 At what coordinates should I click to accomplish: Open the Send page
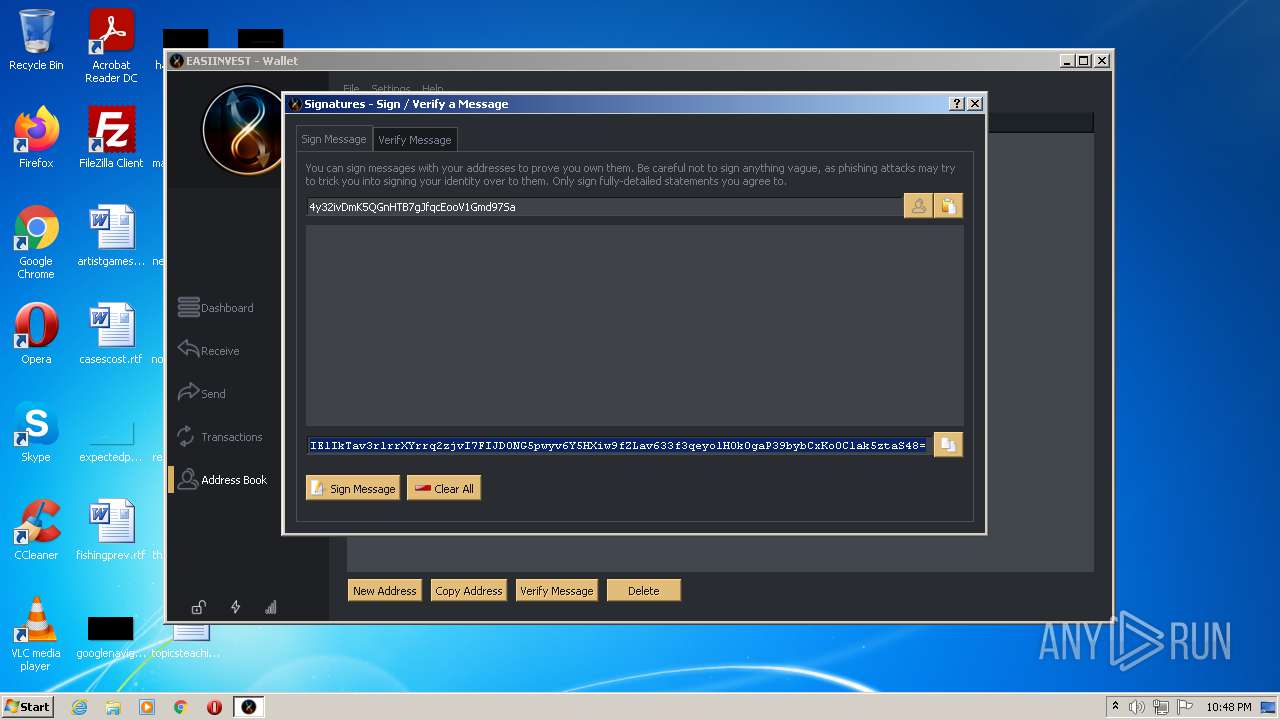[202, 393]
